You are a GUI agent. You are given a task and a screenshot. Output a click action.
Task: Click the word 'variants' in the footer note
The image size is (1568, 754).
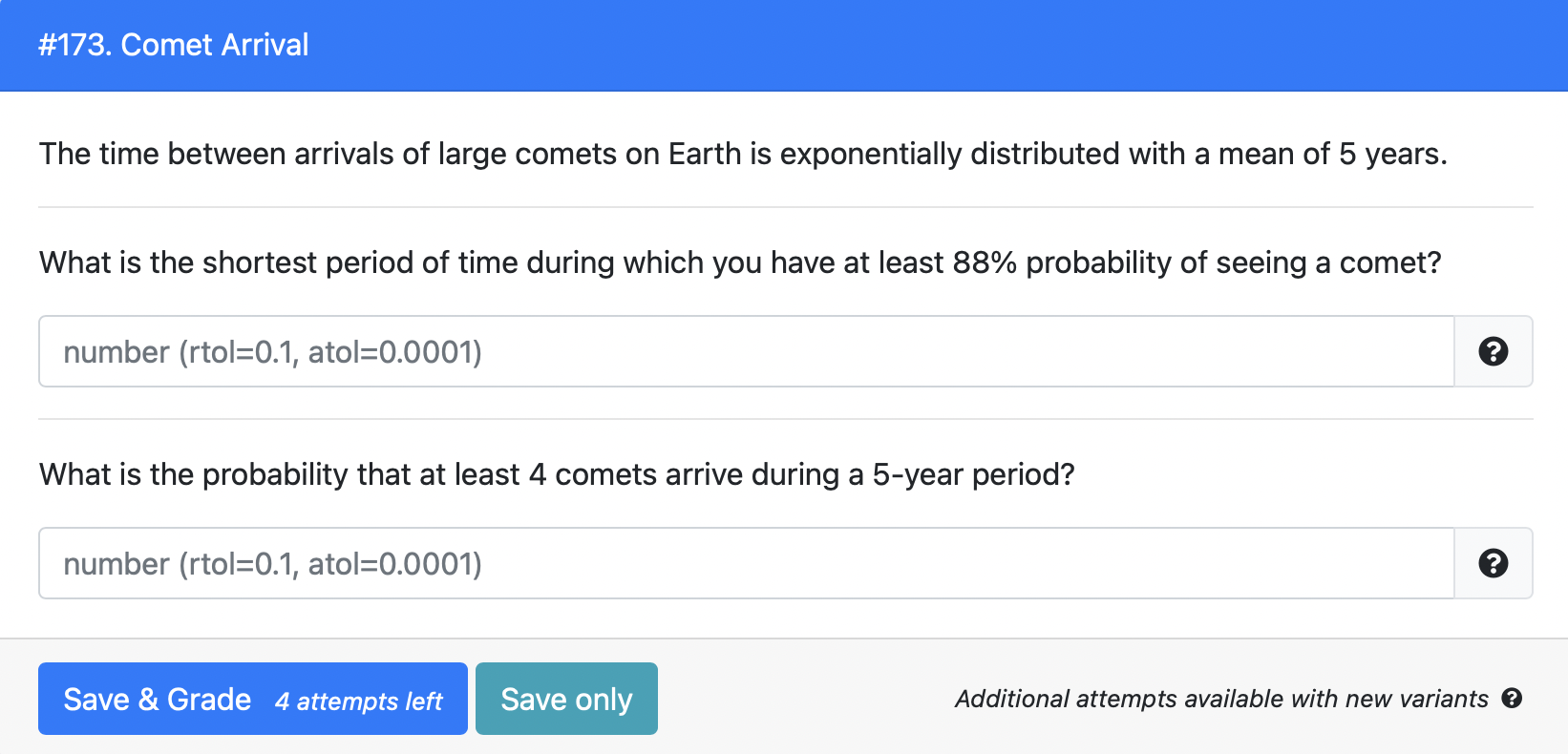click(x=1444, y=699)
